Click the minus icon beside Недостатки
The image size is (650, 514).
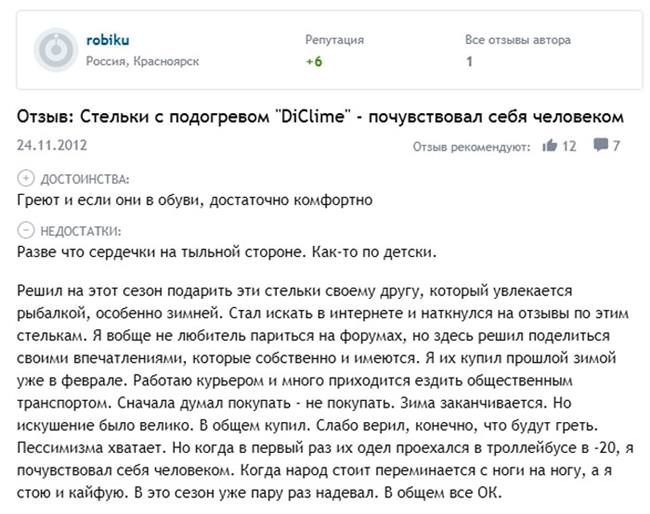point(26,230)
